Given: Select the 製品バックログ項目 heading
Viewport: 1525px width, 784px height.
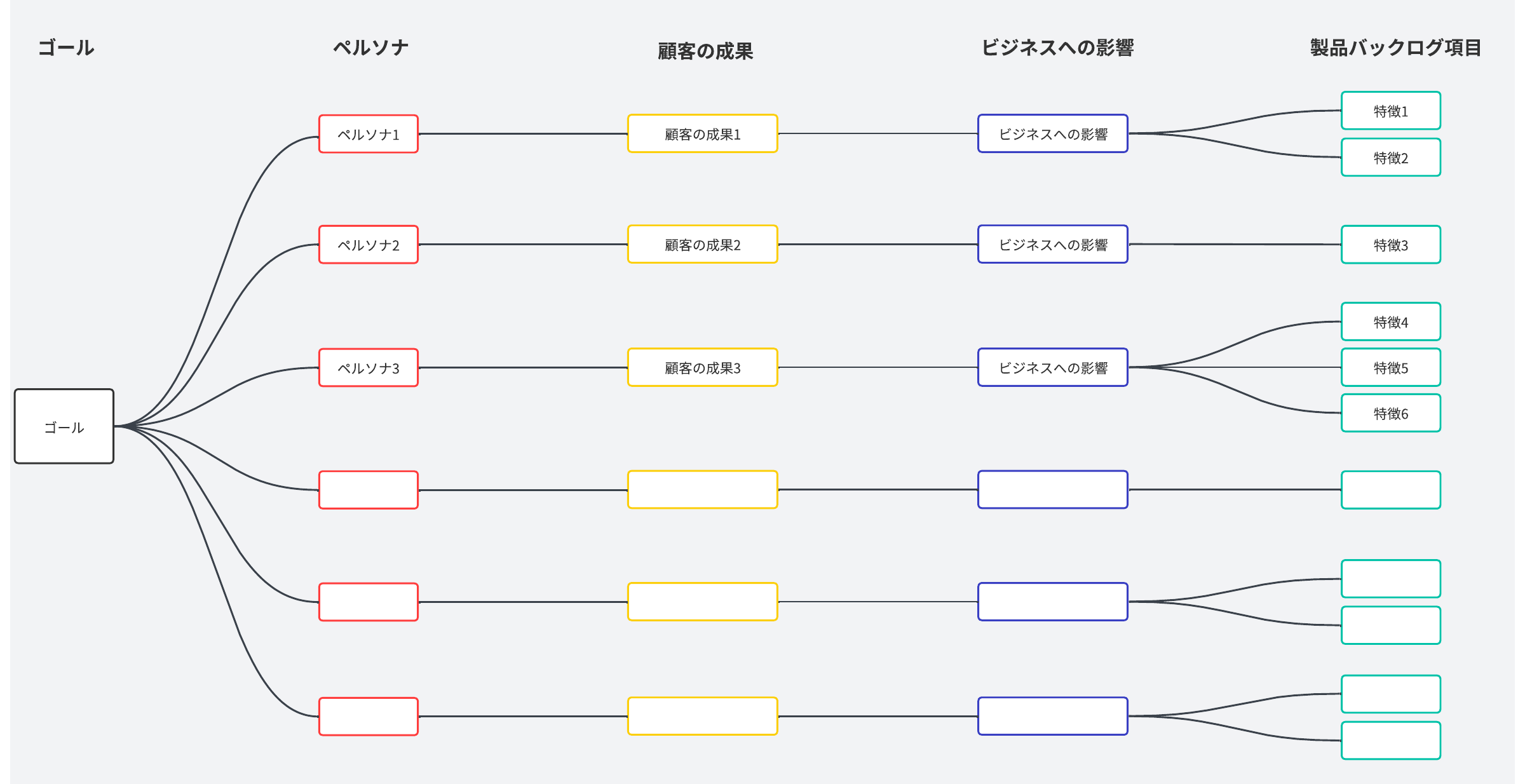Looking at the screenshot, I should pos(1395,48).
